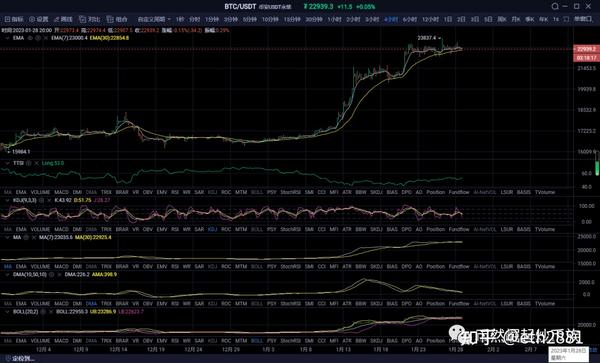Expand the 自定义周期 custom period dropdown
Viewport: 600px width, 363px height.
[154, 19]
